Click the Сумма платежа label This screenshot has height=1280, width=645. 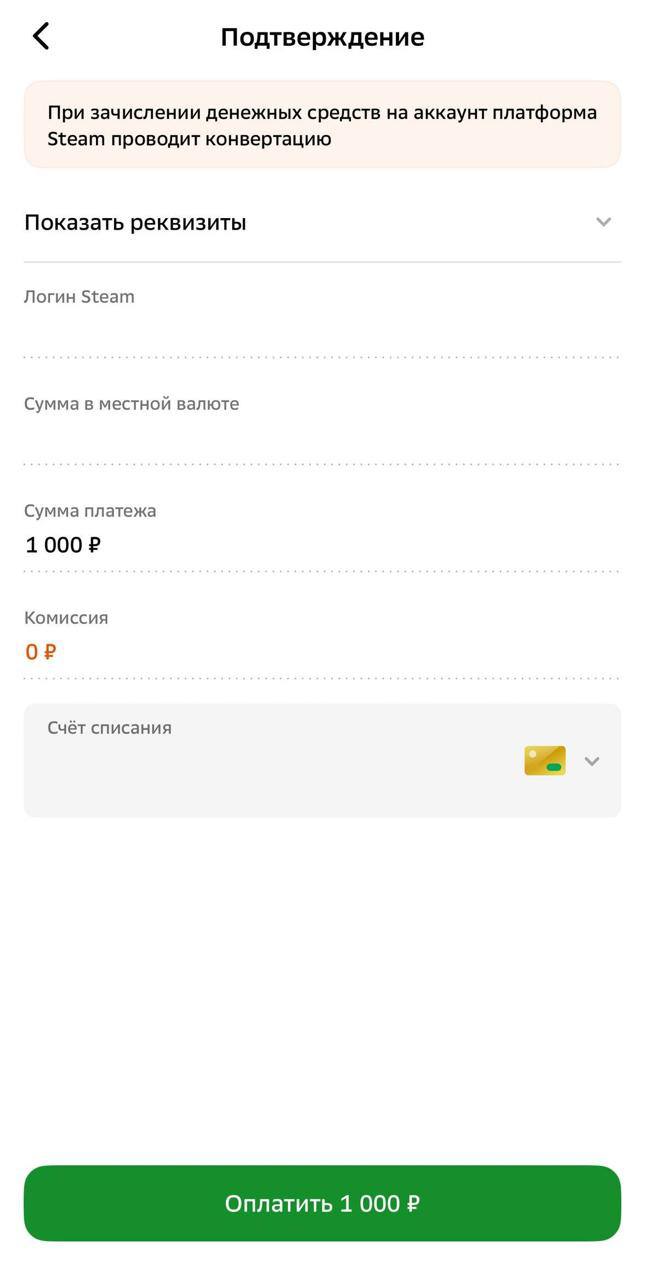point(90,511)
